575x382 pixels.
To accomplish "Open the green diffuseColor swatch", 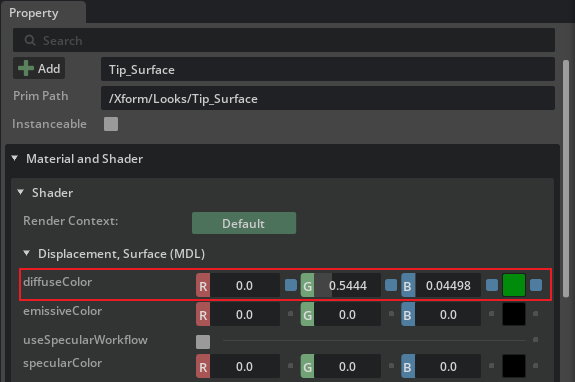I will click(x=514, y=285).
